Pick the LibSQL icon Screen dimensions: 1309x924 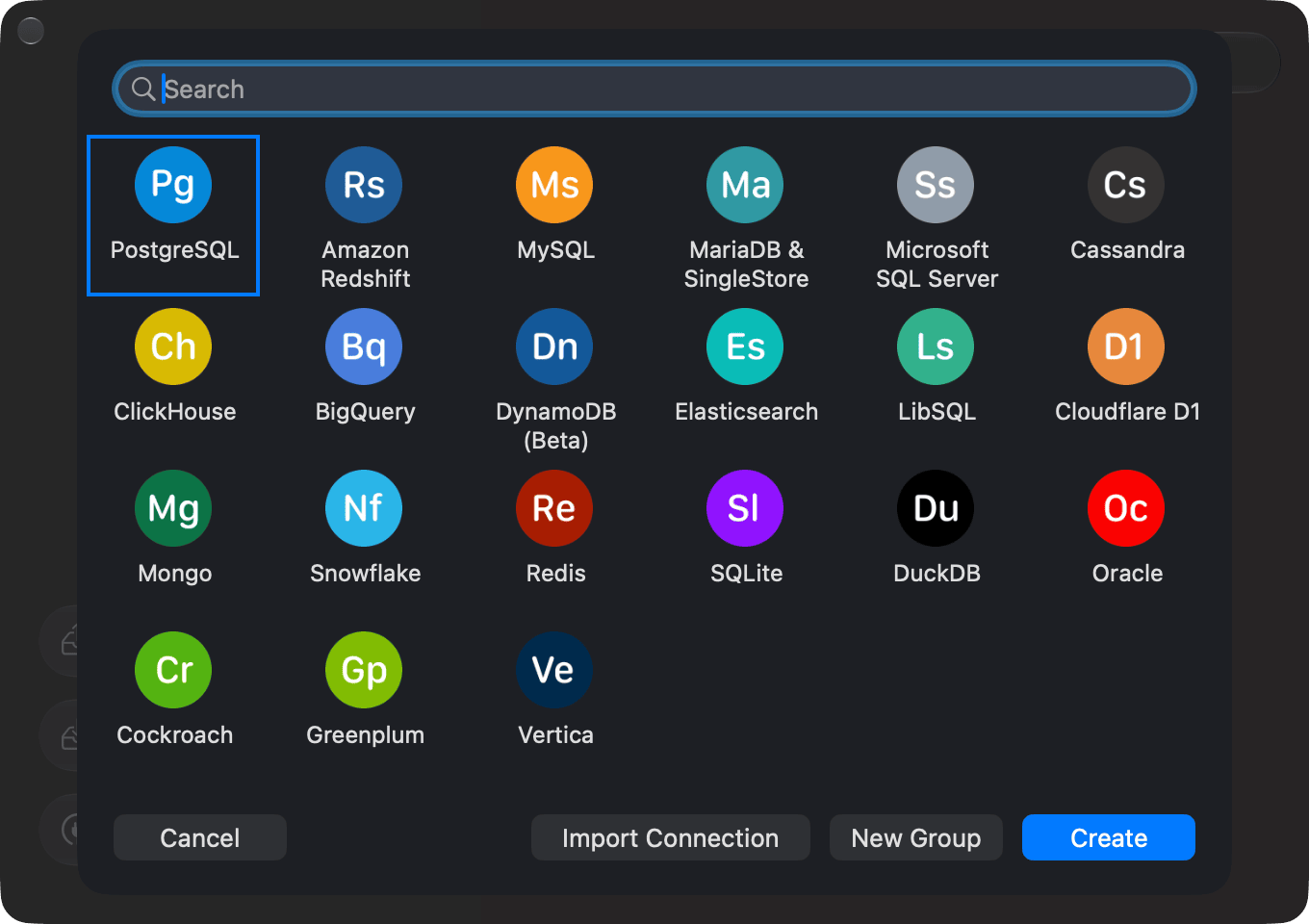(x=936, y=346)
